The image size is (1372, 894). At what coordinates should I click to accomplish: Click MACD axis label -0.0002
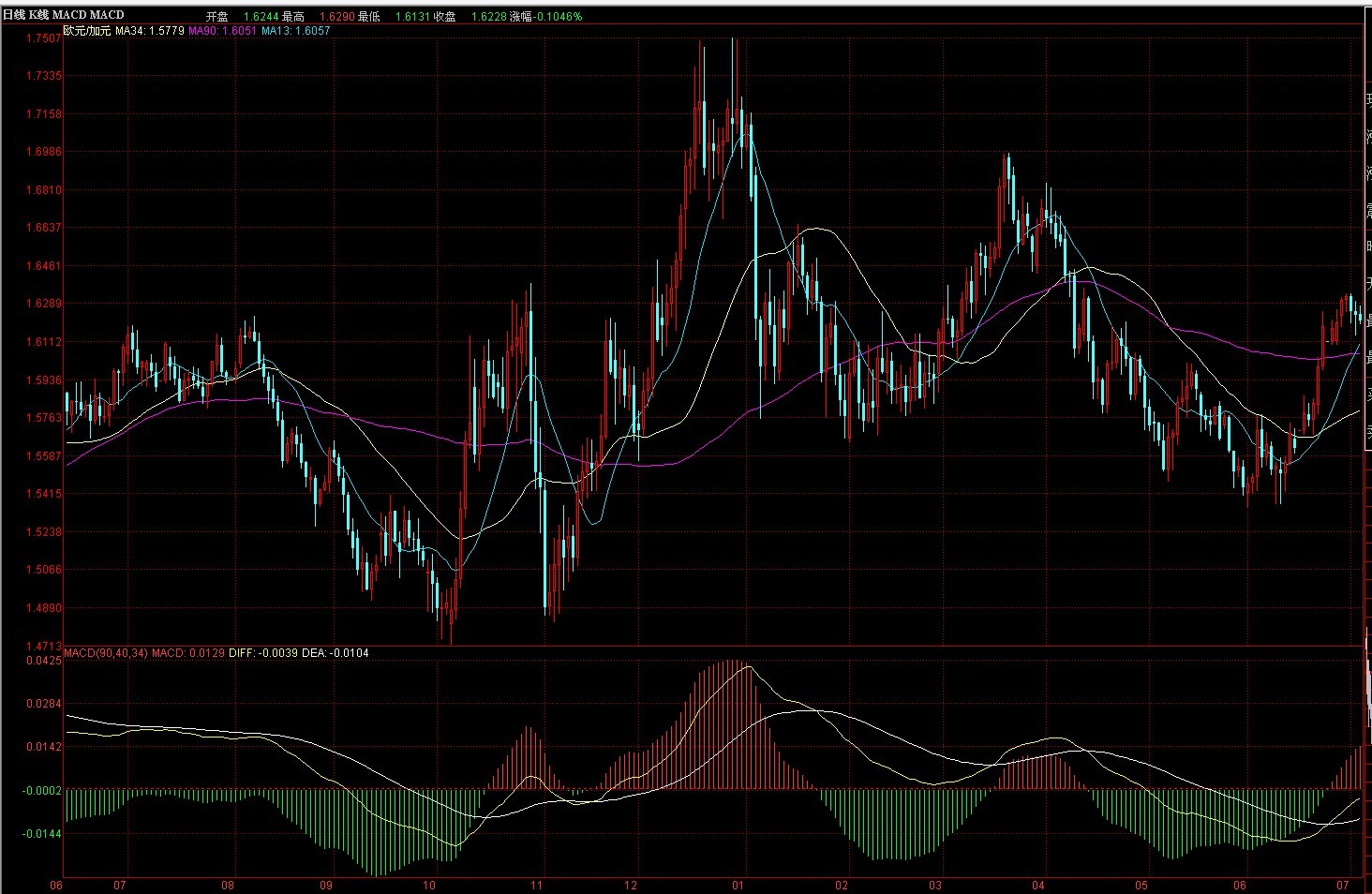pos(42,791)
